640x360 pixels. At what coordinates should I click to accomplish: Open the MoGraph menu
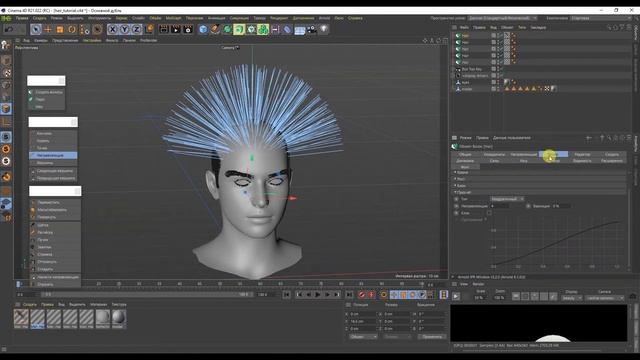[173, 18]
